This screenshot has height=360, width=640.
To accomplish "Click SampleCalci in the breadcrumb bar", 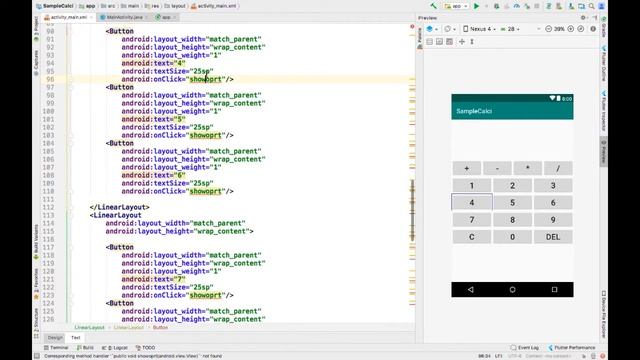I will (x=55, y=6).
